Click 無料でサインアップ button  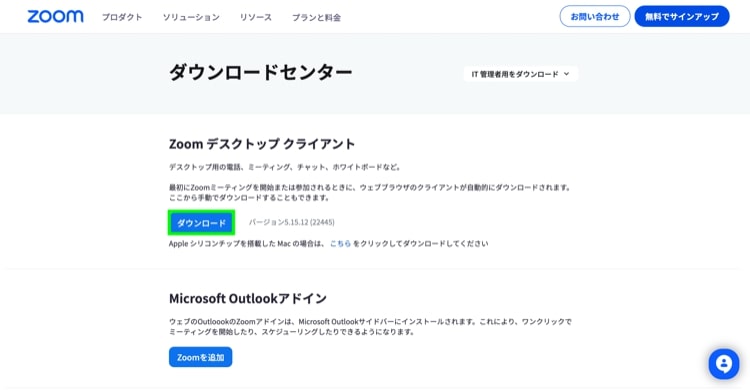(682, 16)
